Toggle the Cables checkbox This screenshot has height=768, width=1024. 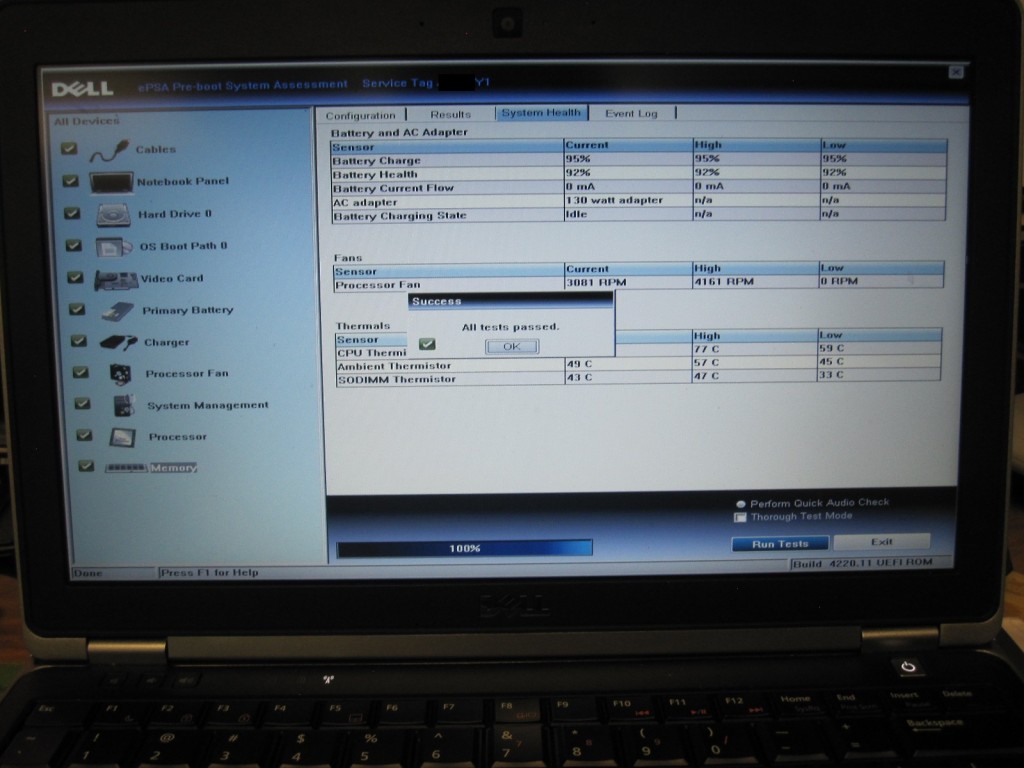point(69,148)
